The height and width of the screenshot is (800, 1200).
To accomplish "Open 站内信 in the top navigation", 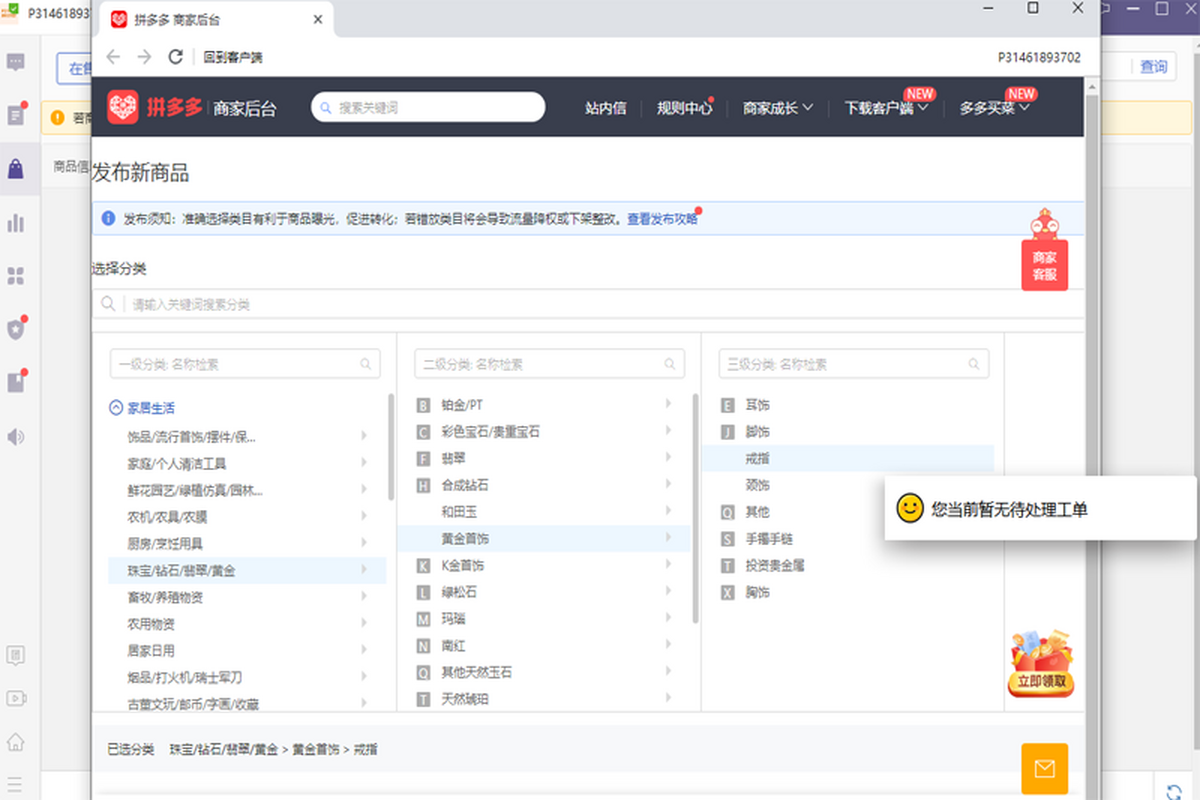I will pos(605,108).
